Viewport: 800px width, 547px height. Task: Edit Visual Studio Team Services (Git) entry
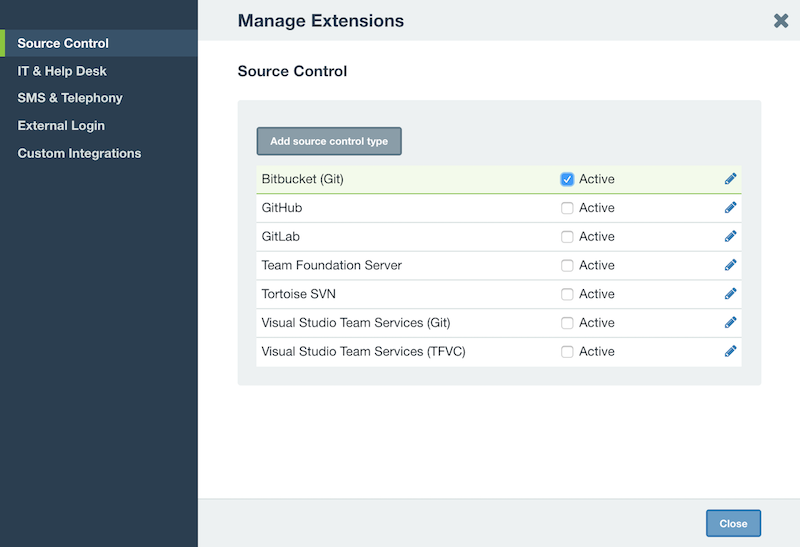click(x=730, y=322)
